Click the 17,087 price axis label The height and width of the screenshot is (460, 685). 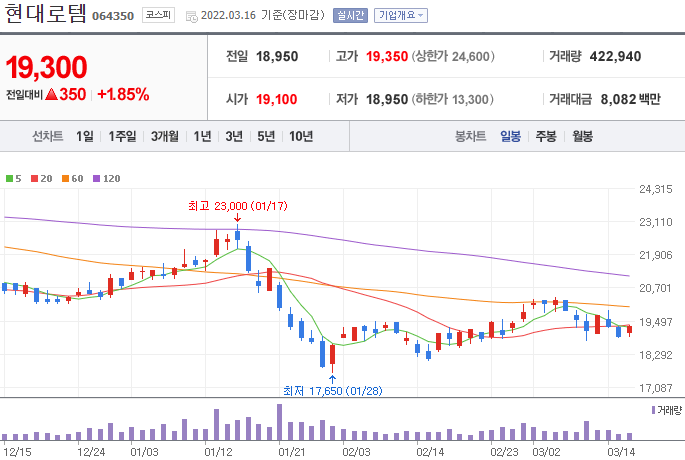[655, 388]
